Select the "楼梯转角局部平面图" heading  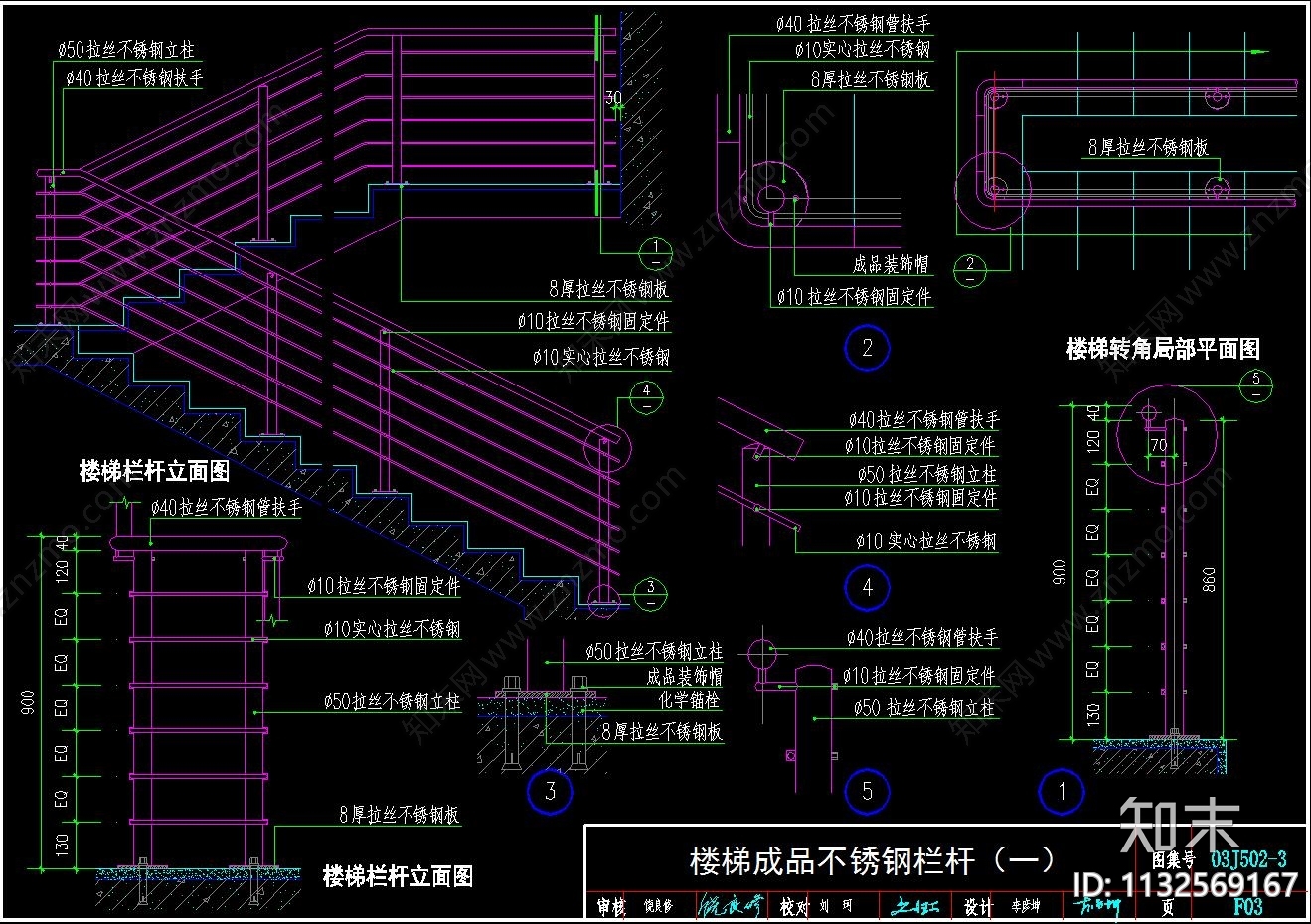(x=1163, y=349)
